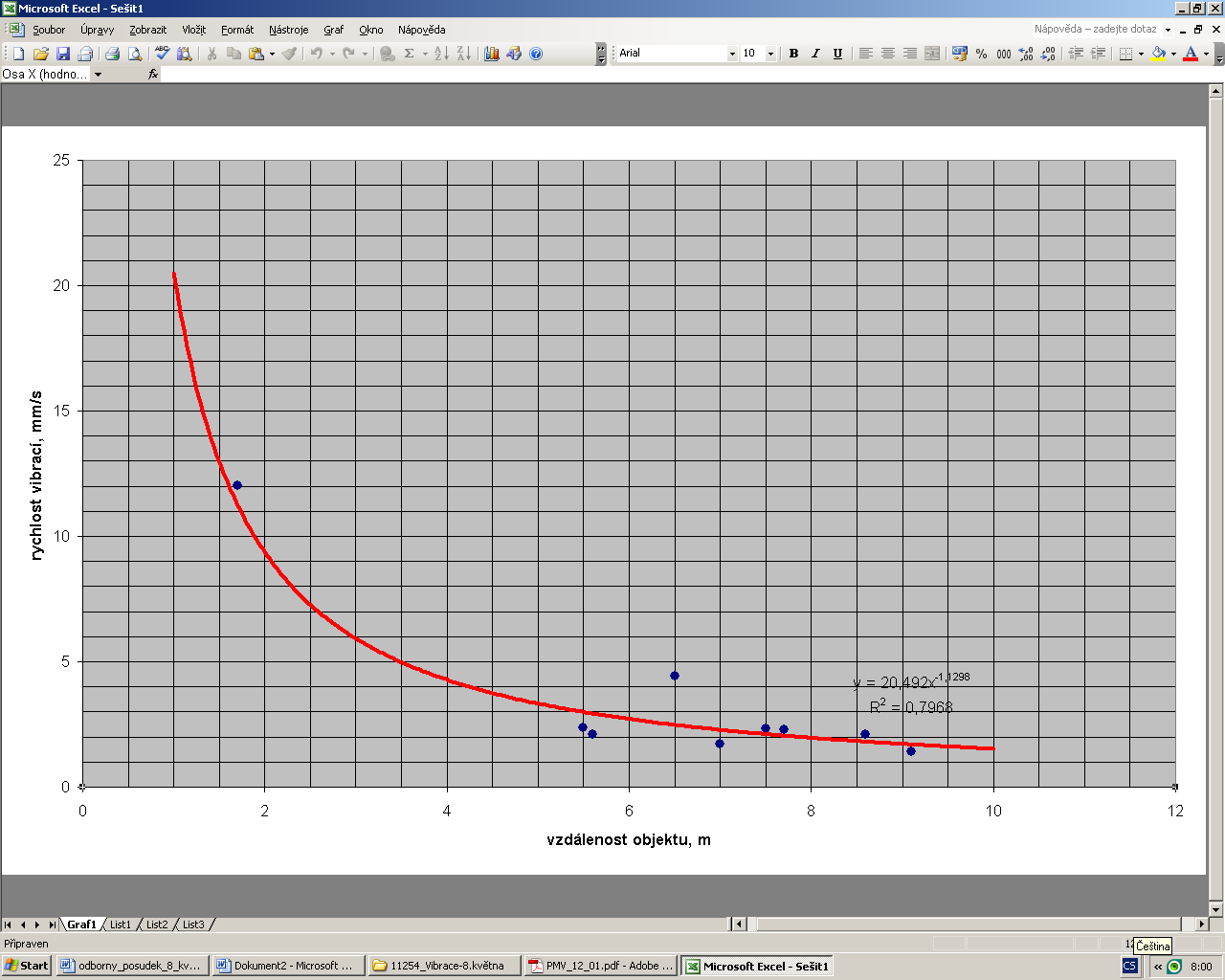Toggle Underline formatting
Screen dimensions: 1225x980
(x=837, y=54)
